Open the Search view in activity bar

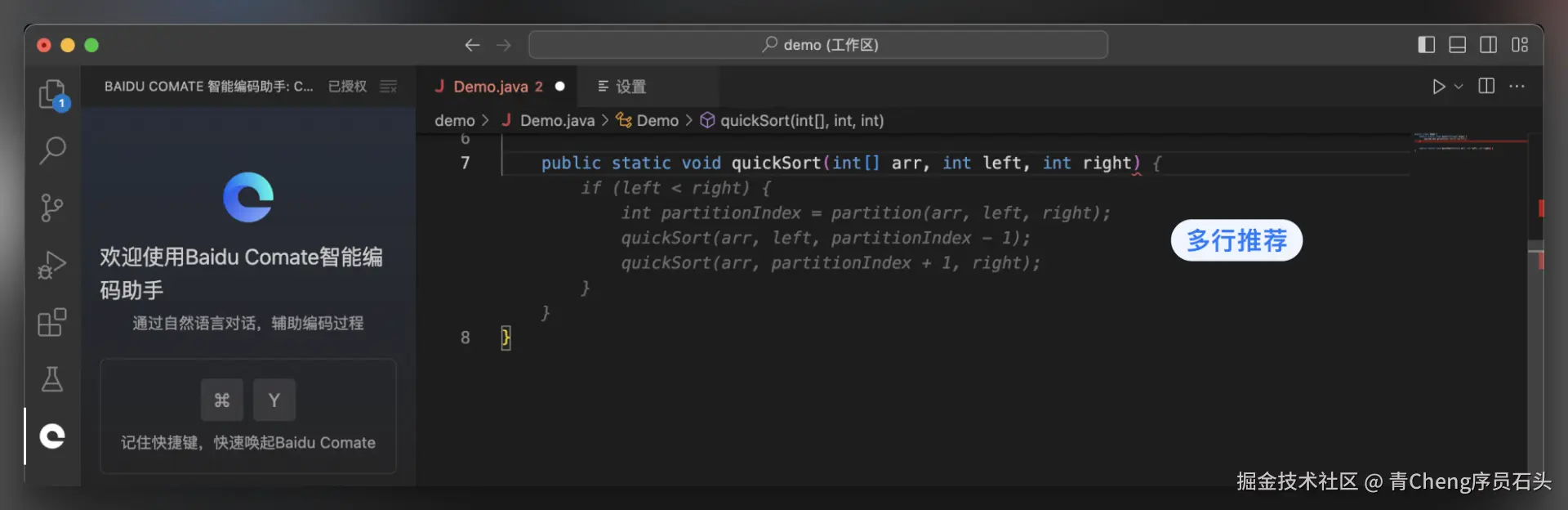(53, 150)
